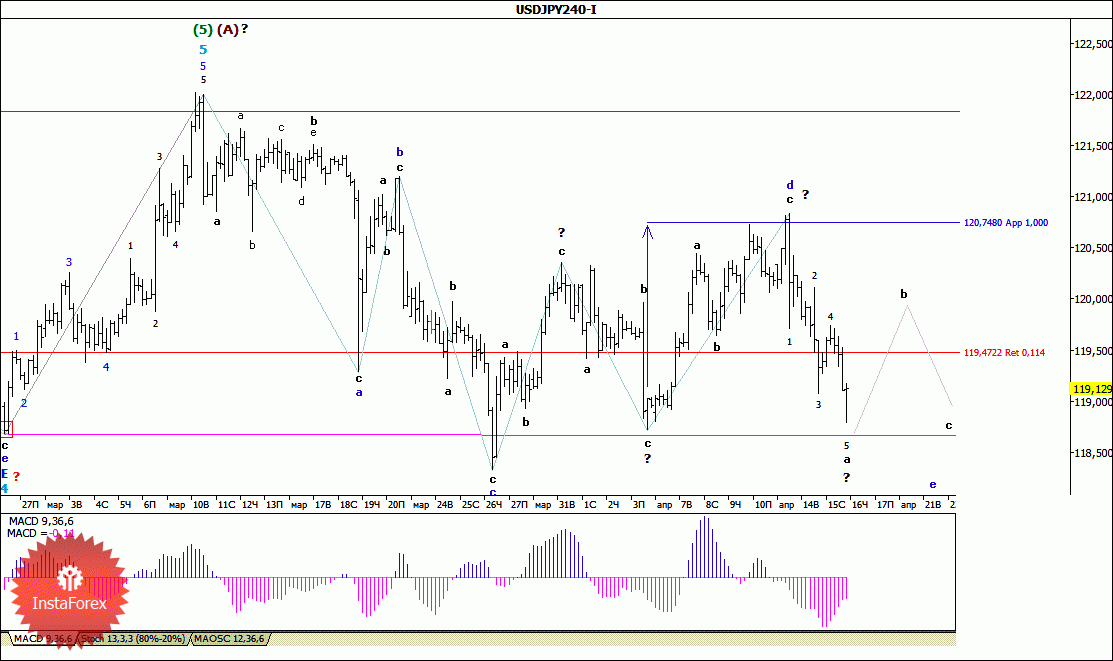Click the 14В date label on time axis
1113x661 pixels.
pyautogui.click(x=811, y=505)
